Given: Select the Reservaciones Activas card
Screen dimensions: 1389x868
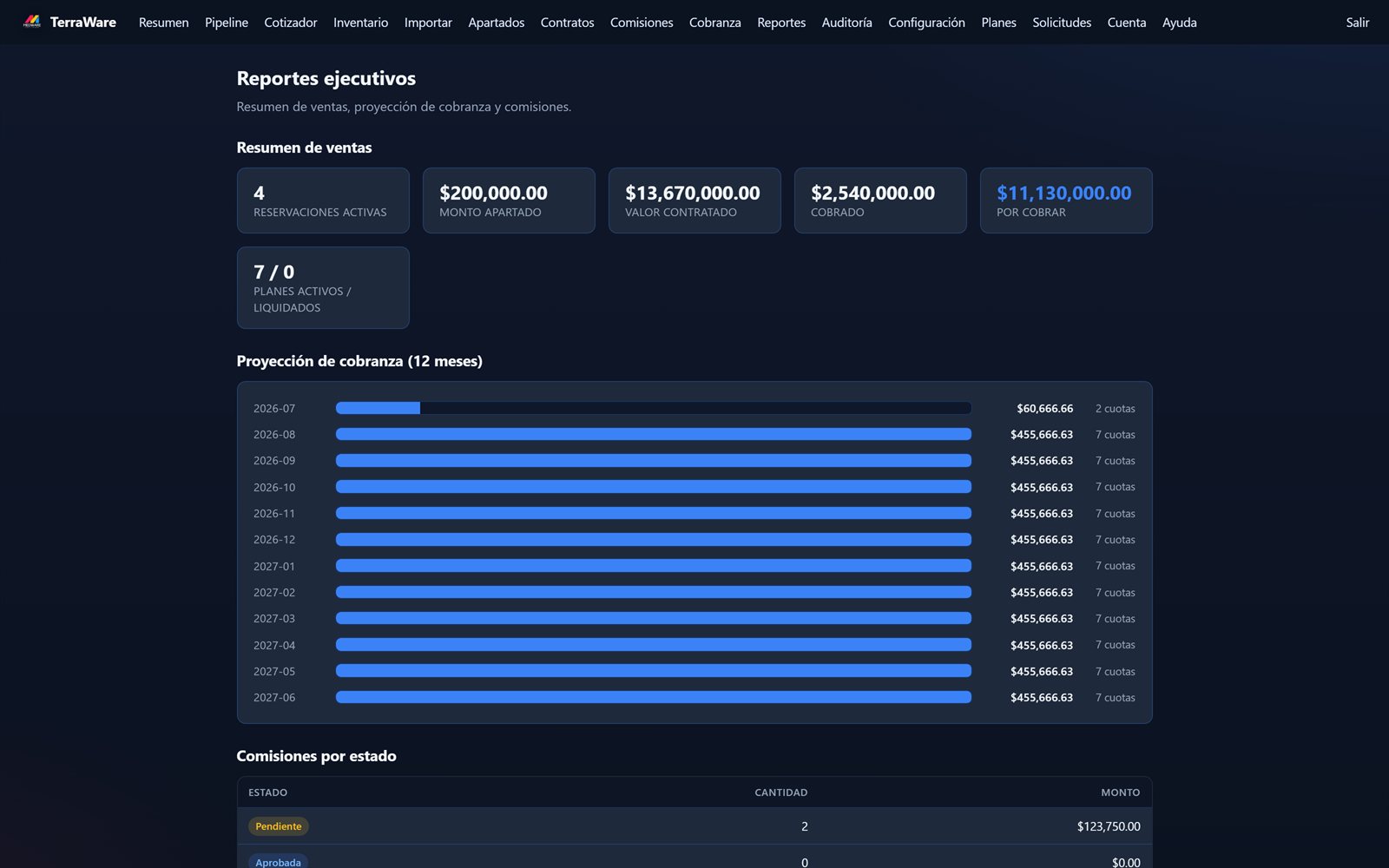Looking at the screenshot, I should [x=323, y=201].
